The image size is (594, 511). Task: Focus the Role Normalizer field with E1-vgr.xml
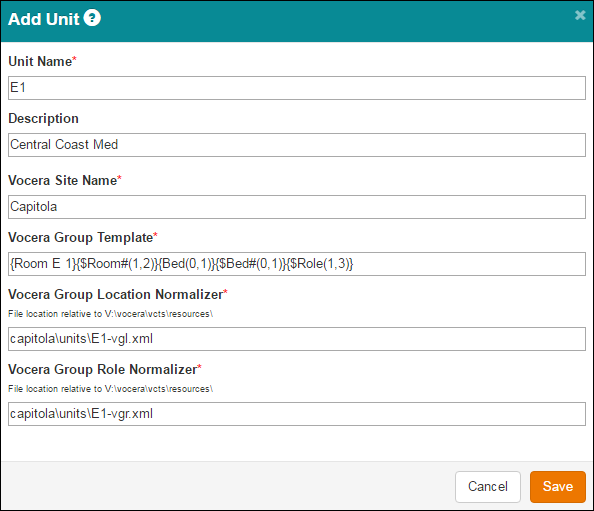coord(297,414)
